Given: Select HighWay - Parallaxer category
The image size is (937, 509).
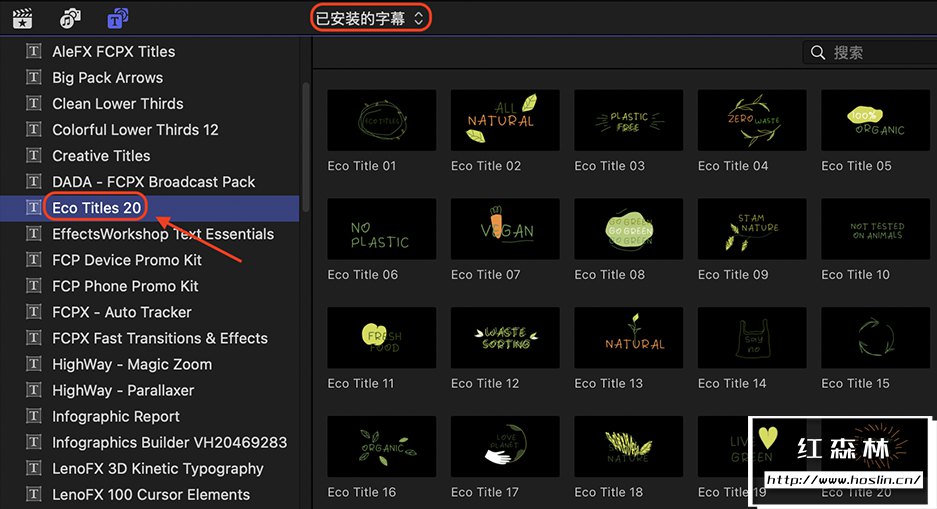Looking at the screenshot, I should coord(149,391).
